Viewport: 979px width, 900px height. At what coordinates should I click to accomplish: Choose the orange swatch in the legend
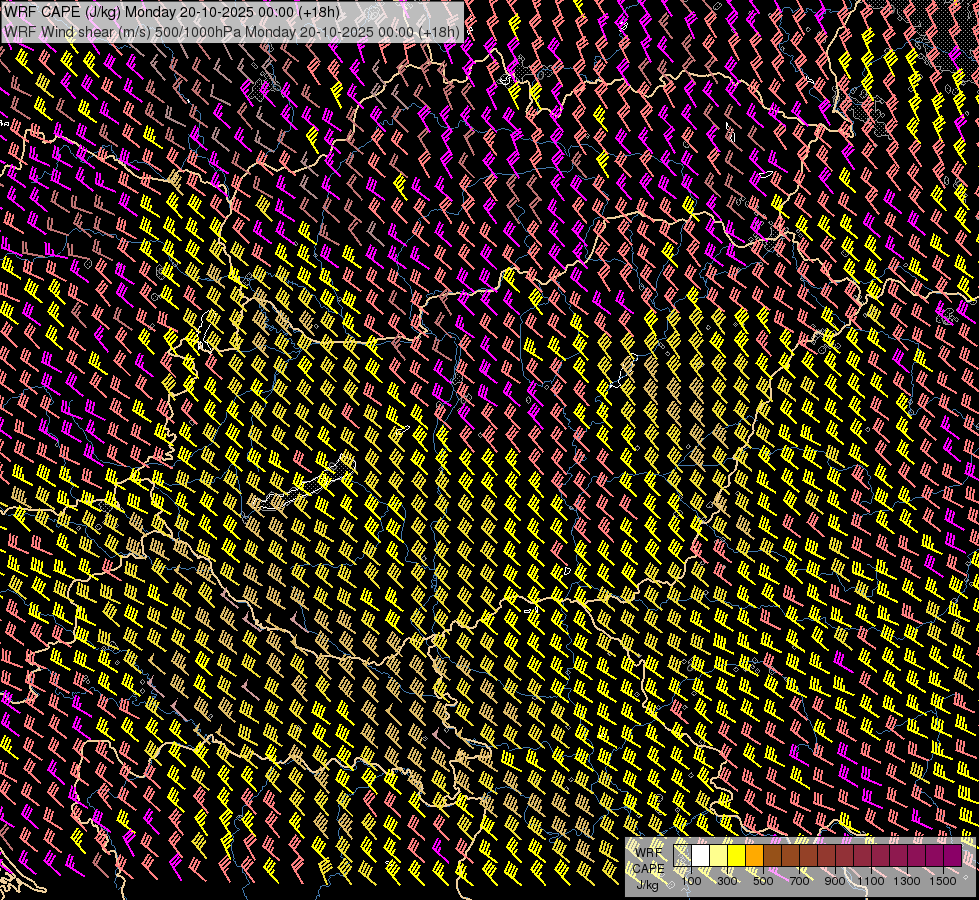click(755, 856)
